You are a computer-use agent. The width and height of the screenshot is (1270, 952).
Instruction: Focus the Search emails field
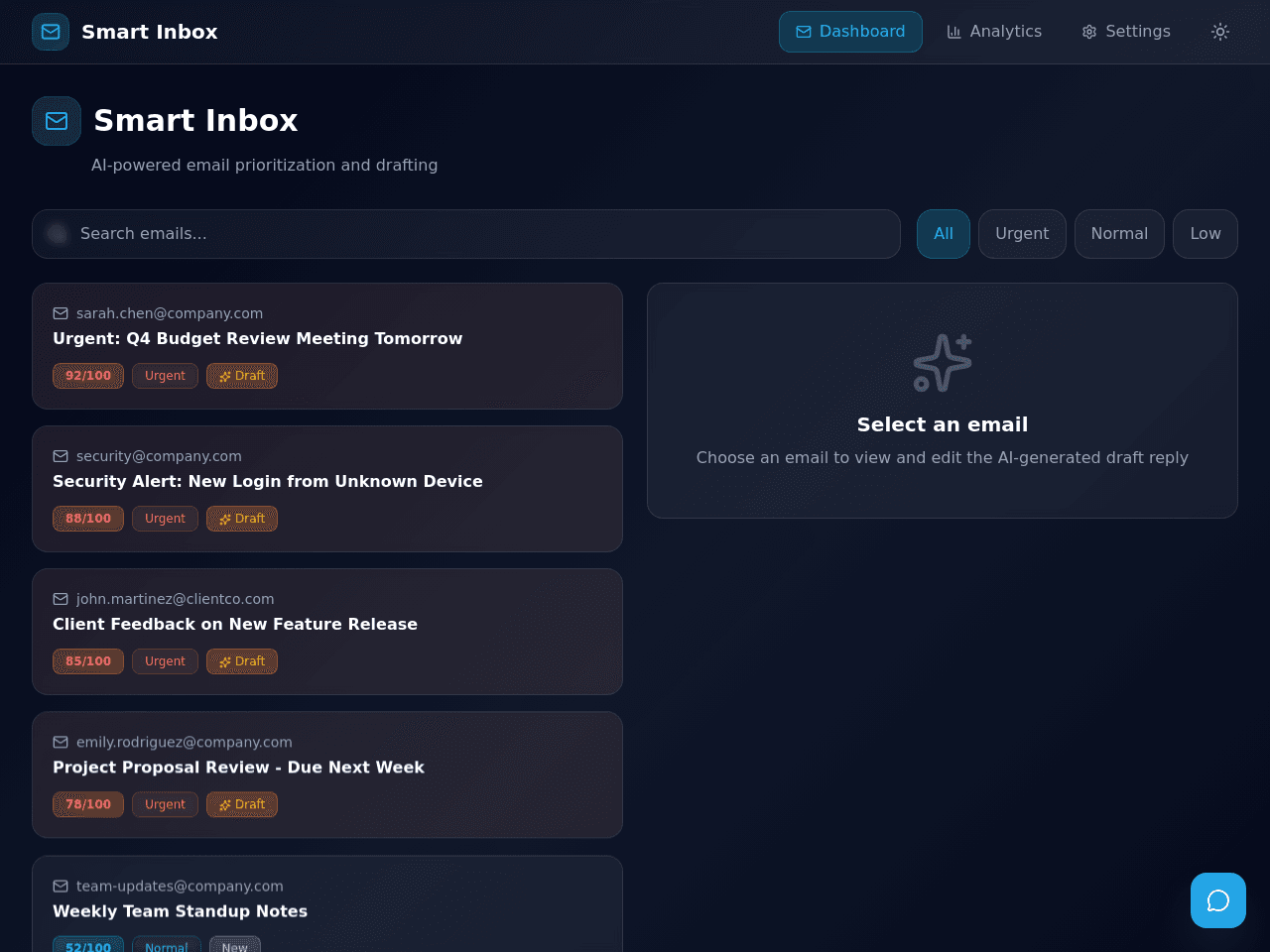pos(466,234)
